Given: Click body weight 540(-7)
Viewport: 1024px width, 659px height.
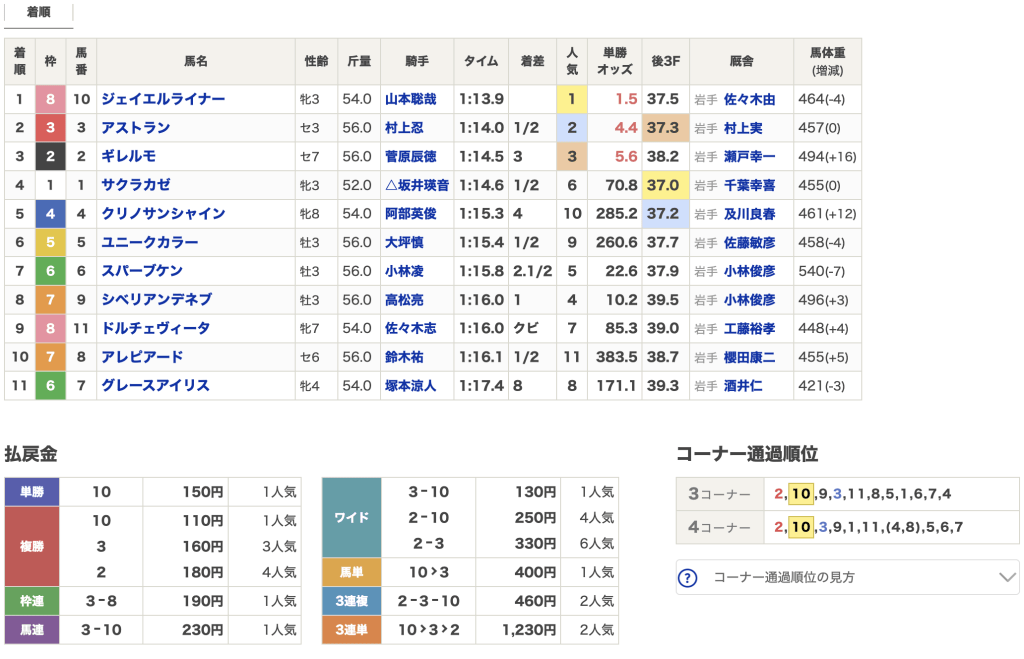Looking at the screenshot, I should coord(822,271).
